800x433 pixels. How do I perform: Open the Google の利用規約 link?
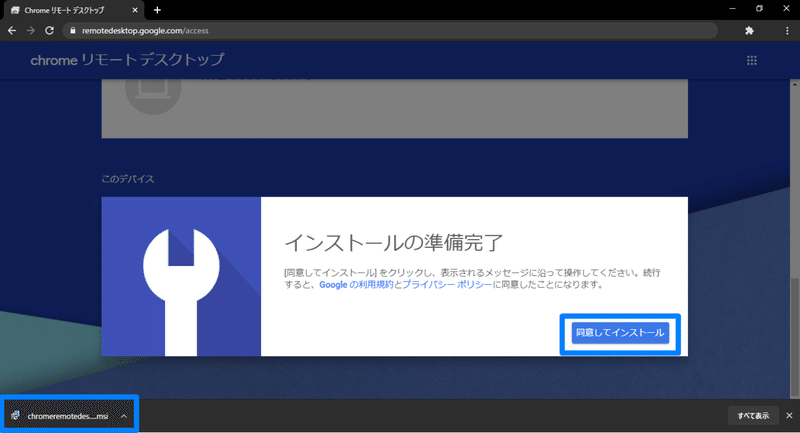pos(356,285)
